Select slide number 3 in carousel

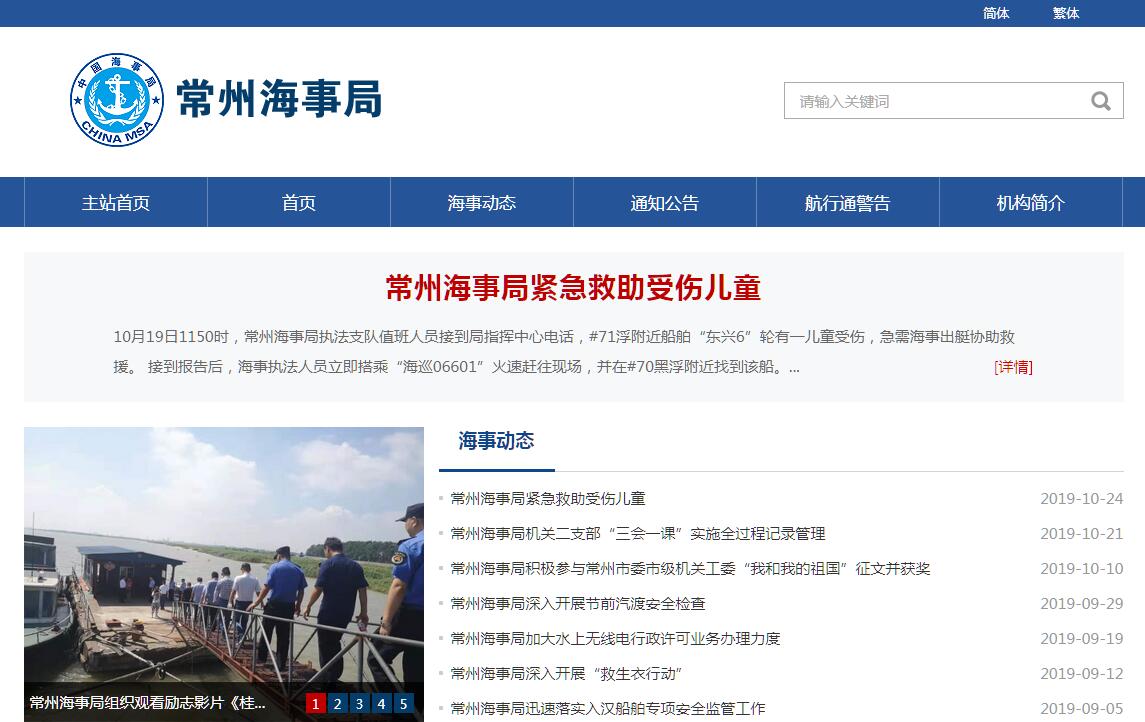point(359,703)
